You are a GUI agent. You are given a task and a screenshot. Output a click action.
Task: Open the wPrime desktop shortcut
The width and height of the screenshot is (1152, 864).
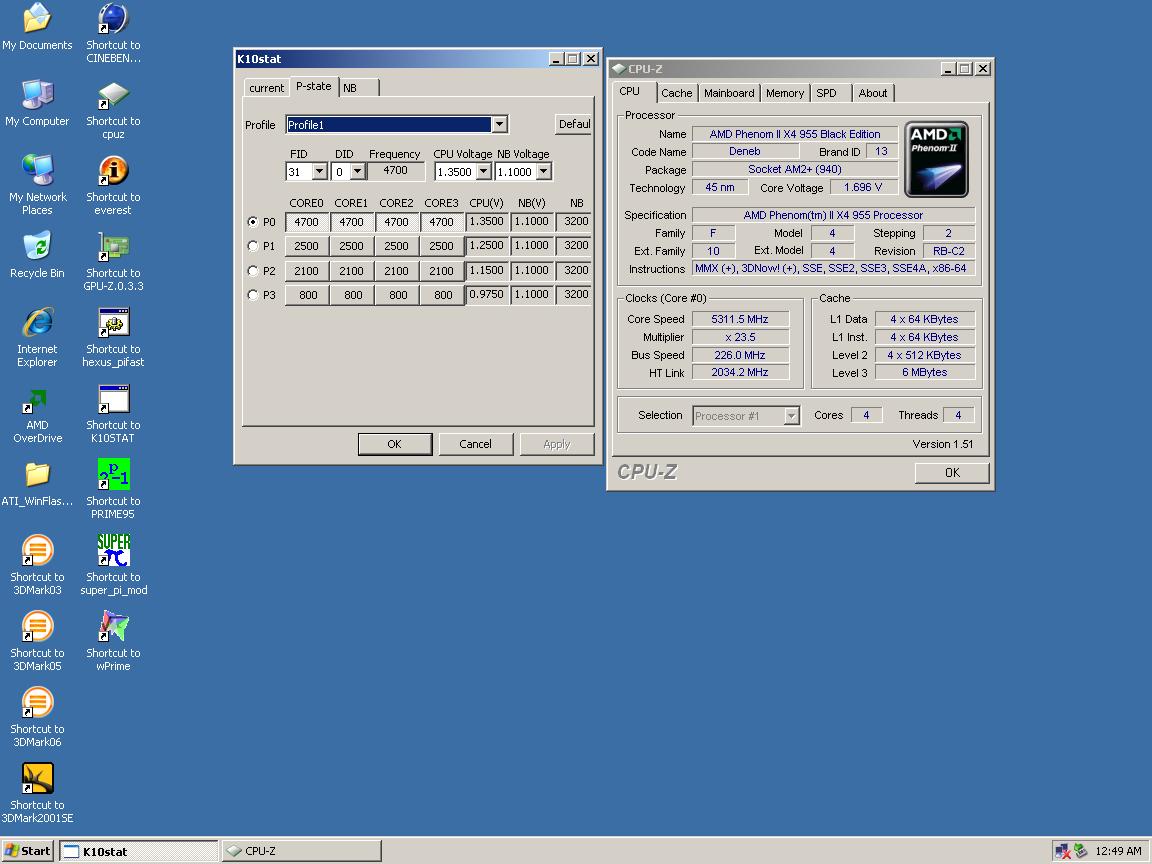[113, 628]
